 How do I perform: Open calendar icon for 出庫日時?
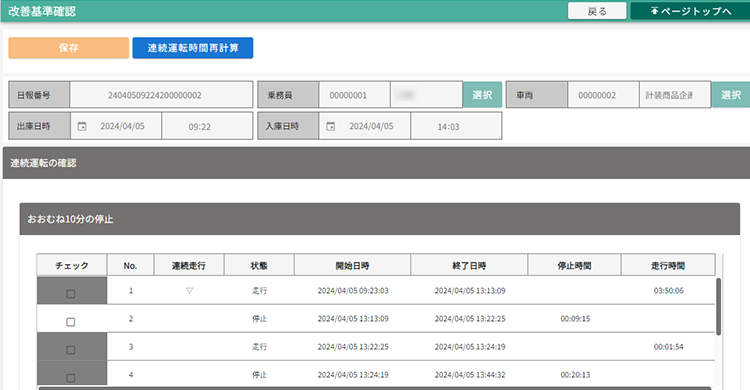tap(82, 126)
